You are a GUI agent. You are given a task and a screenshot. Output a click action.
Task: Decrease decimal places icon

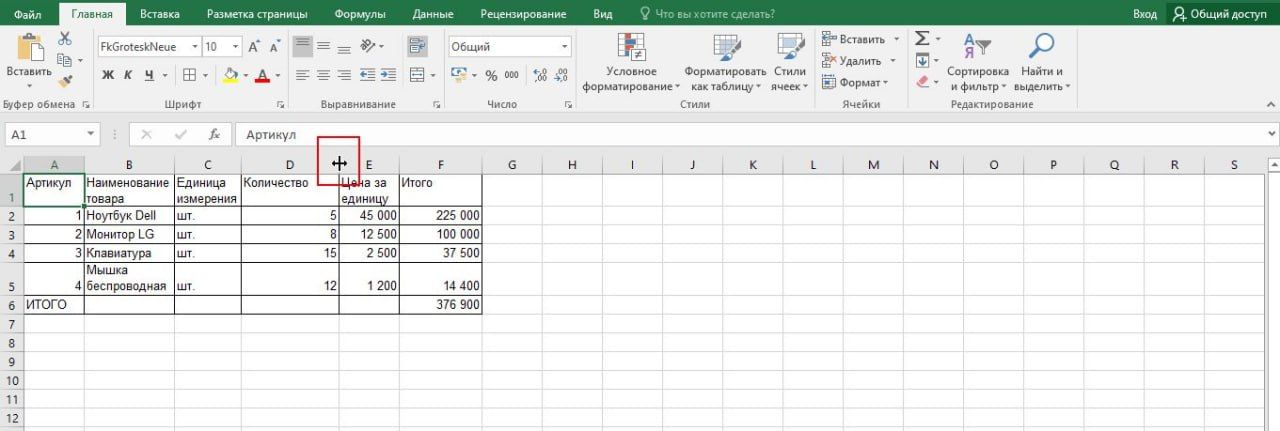coord(561,75)
